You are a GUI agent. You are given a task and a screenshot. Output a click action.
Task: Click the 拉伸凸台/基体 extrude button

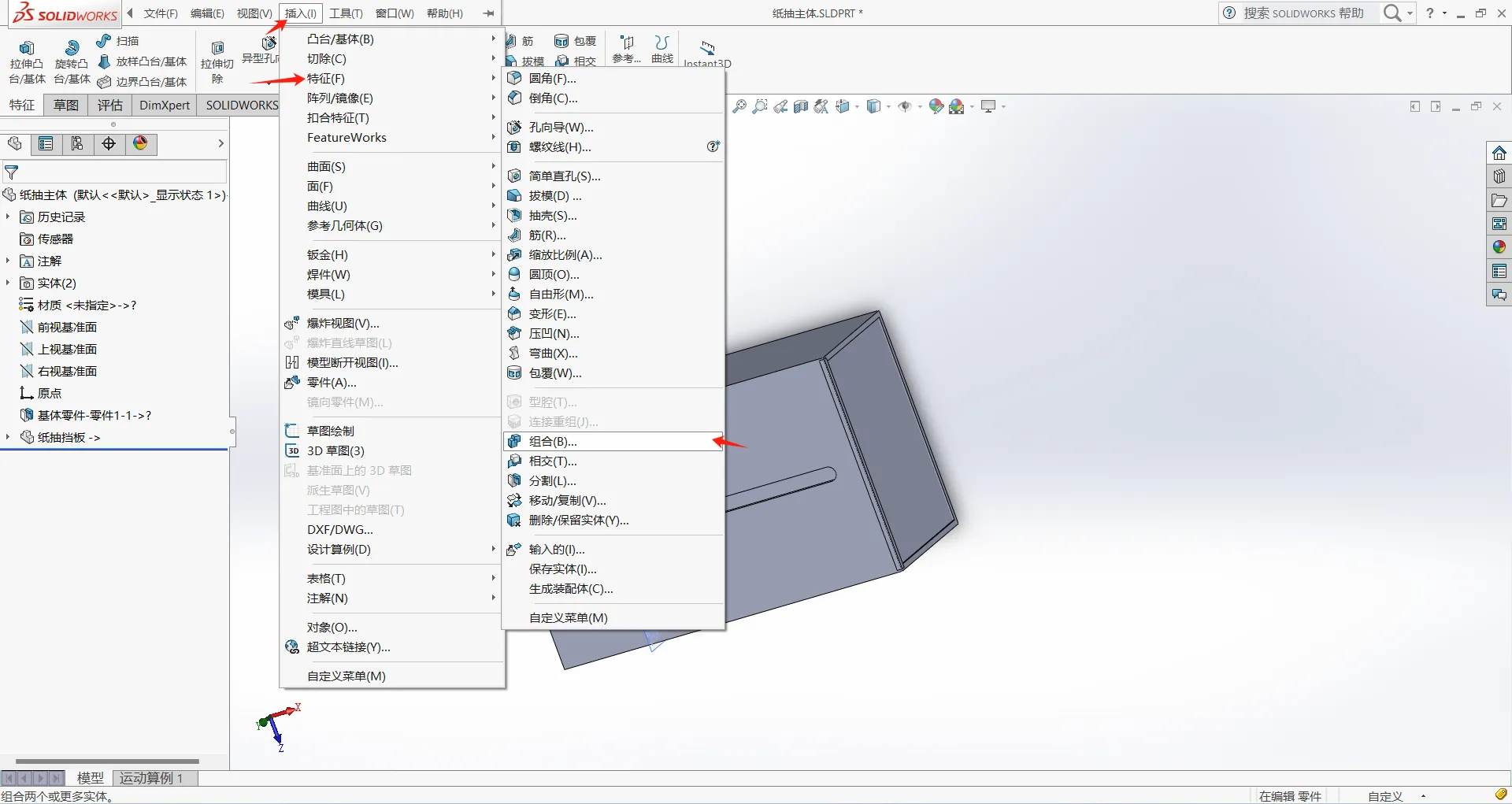(27, 61)
